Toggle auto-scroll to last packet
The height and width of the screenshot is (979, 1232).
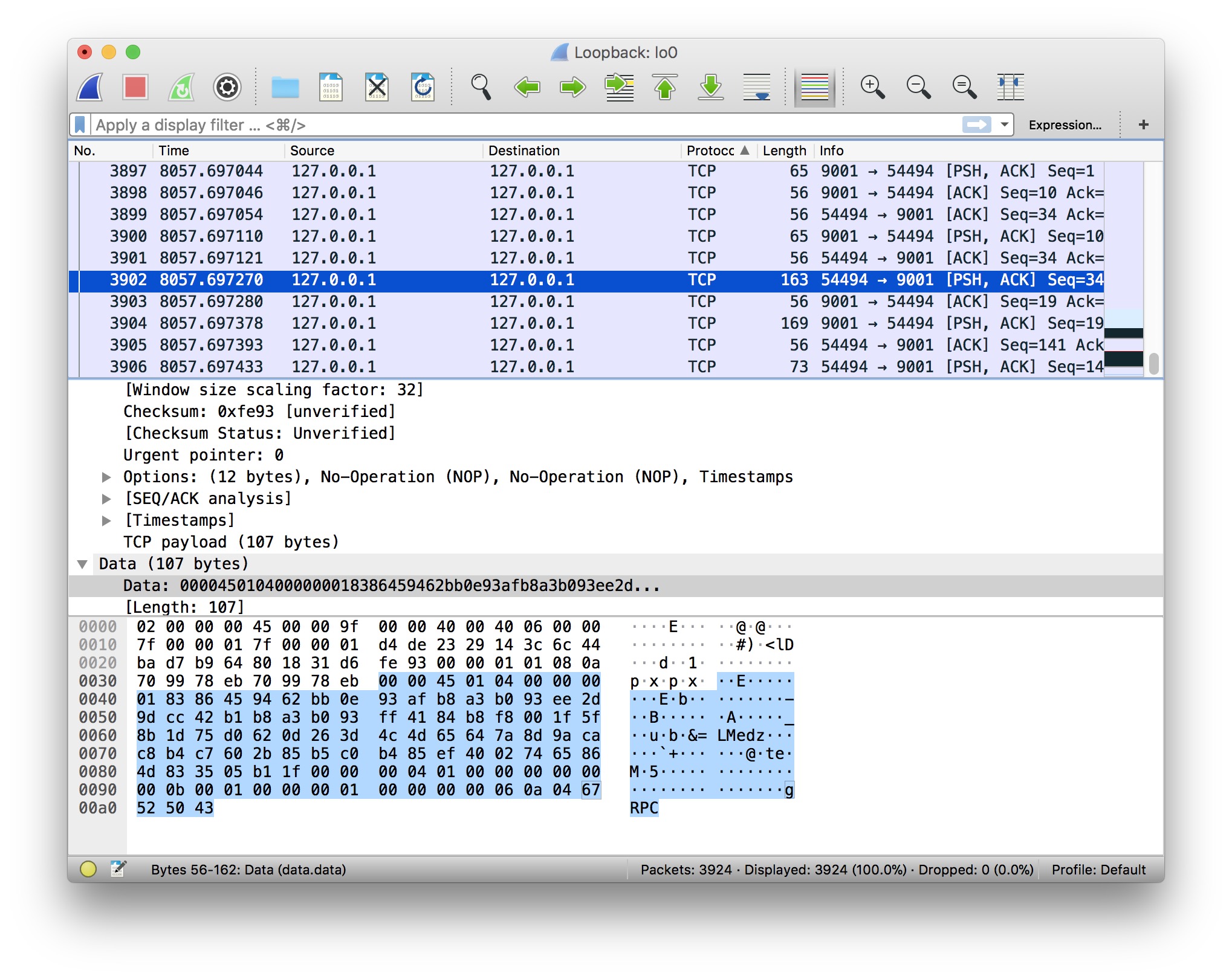(x=757, y=87)
